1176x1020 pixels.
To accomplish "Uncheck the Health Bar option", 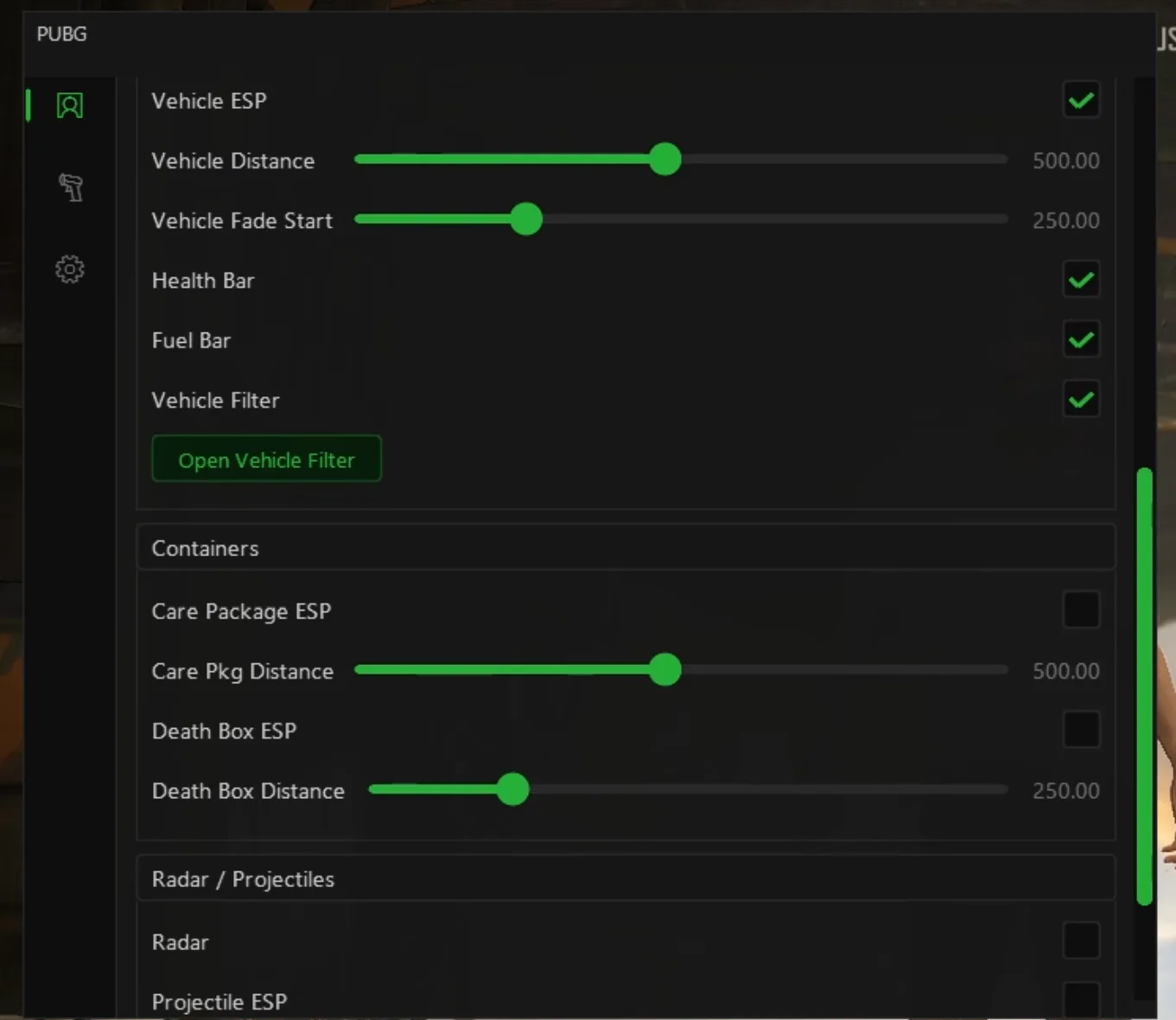I will click(1081, 281).
